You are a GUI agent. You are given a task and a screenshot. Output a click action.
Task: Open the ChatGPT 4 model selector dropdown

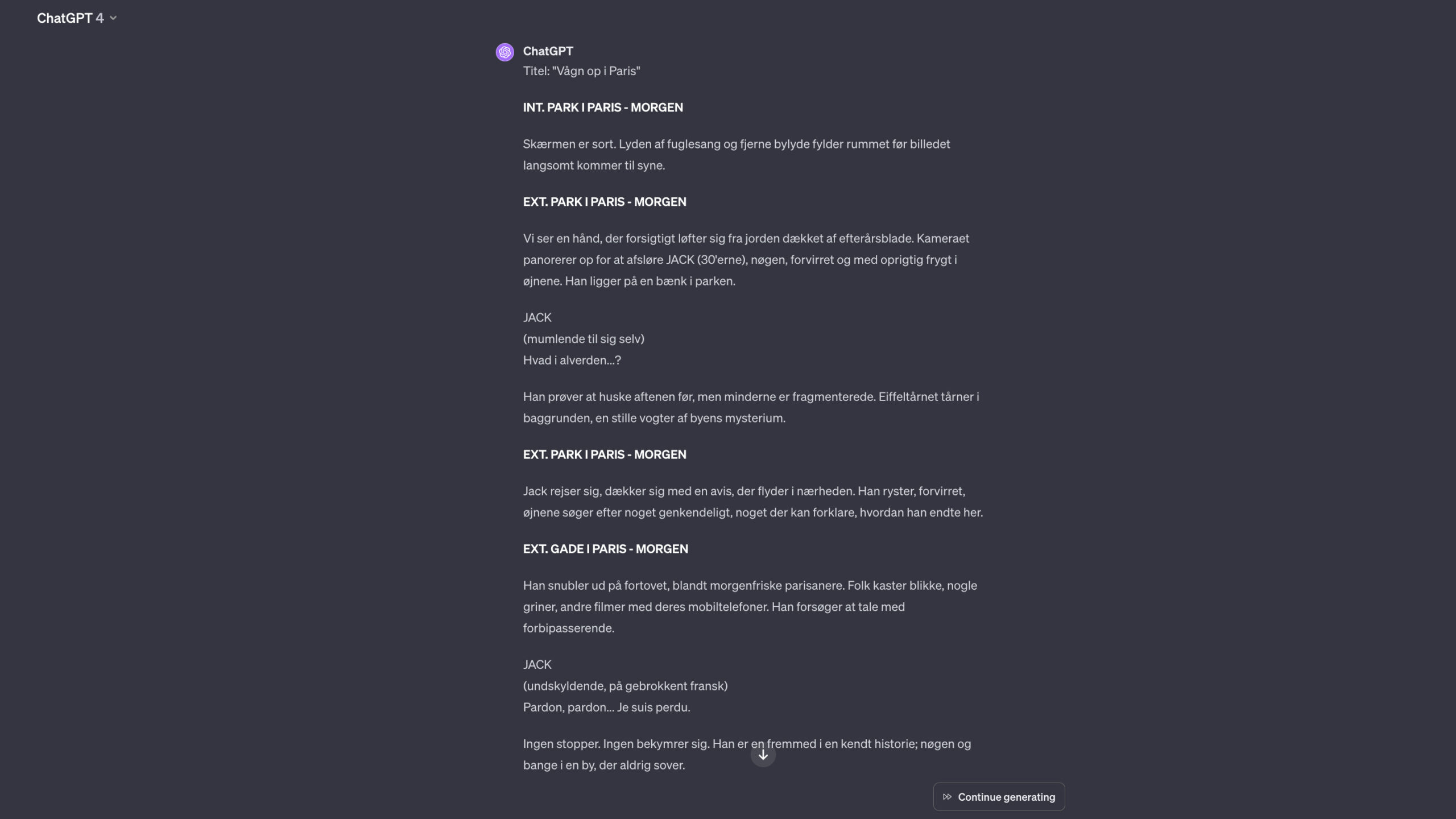[x=77, y=18]
